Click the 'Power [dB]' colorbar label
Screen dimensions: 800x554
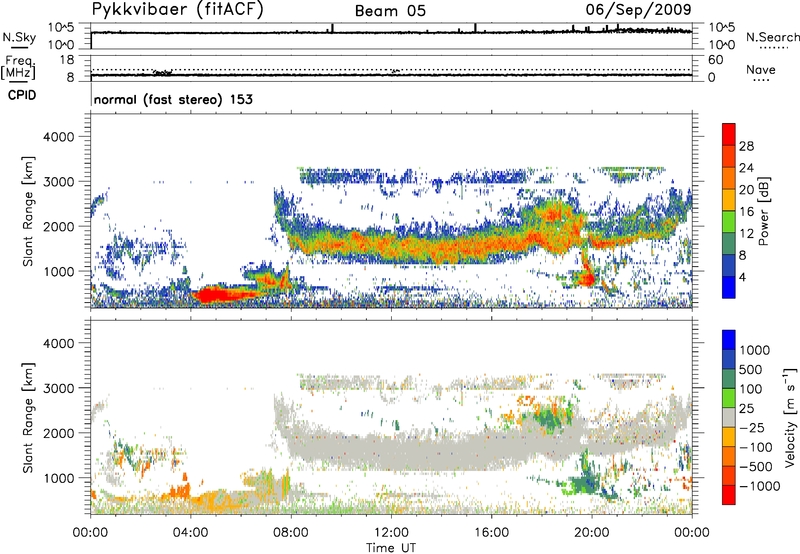[x=764, y=211]
